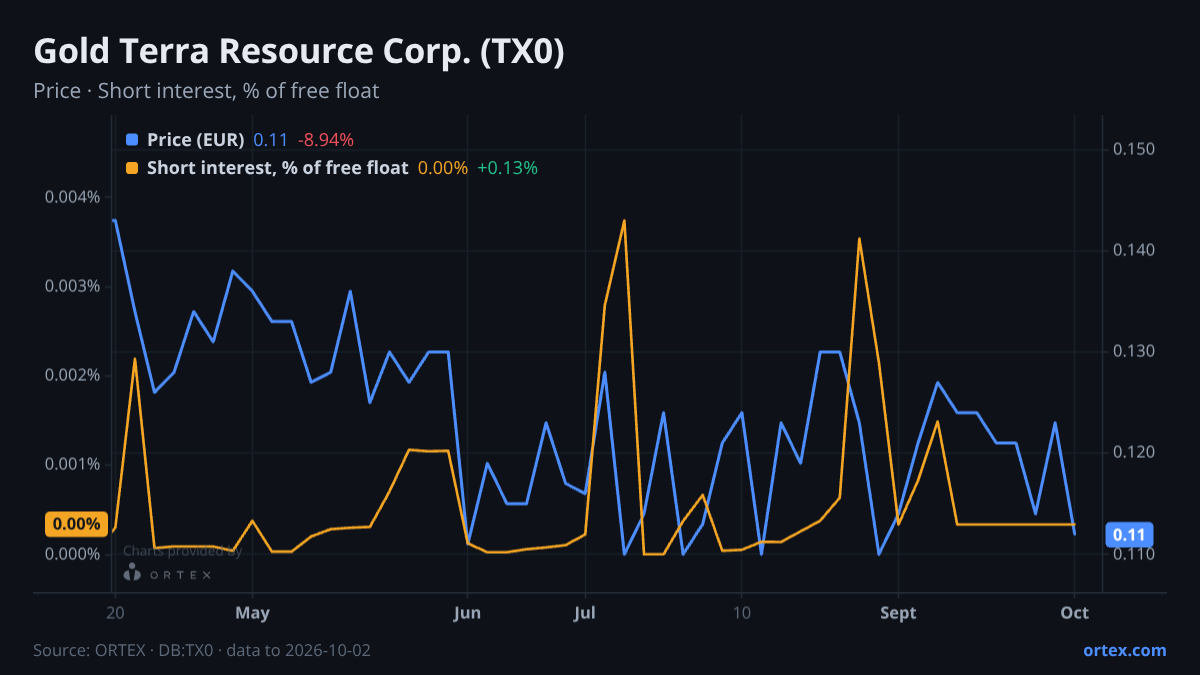Click the chart title Gold Terra Resource Corp.
1200x675 pixels.
click(299, 52)
